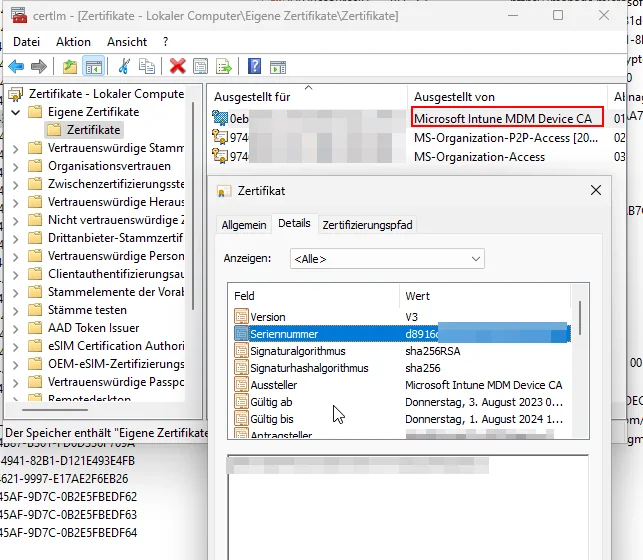Screen dimensions: 643x560
Task: Switch to the Allgemein tab
Action: (x=244, y=225)
